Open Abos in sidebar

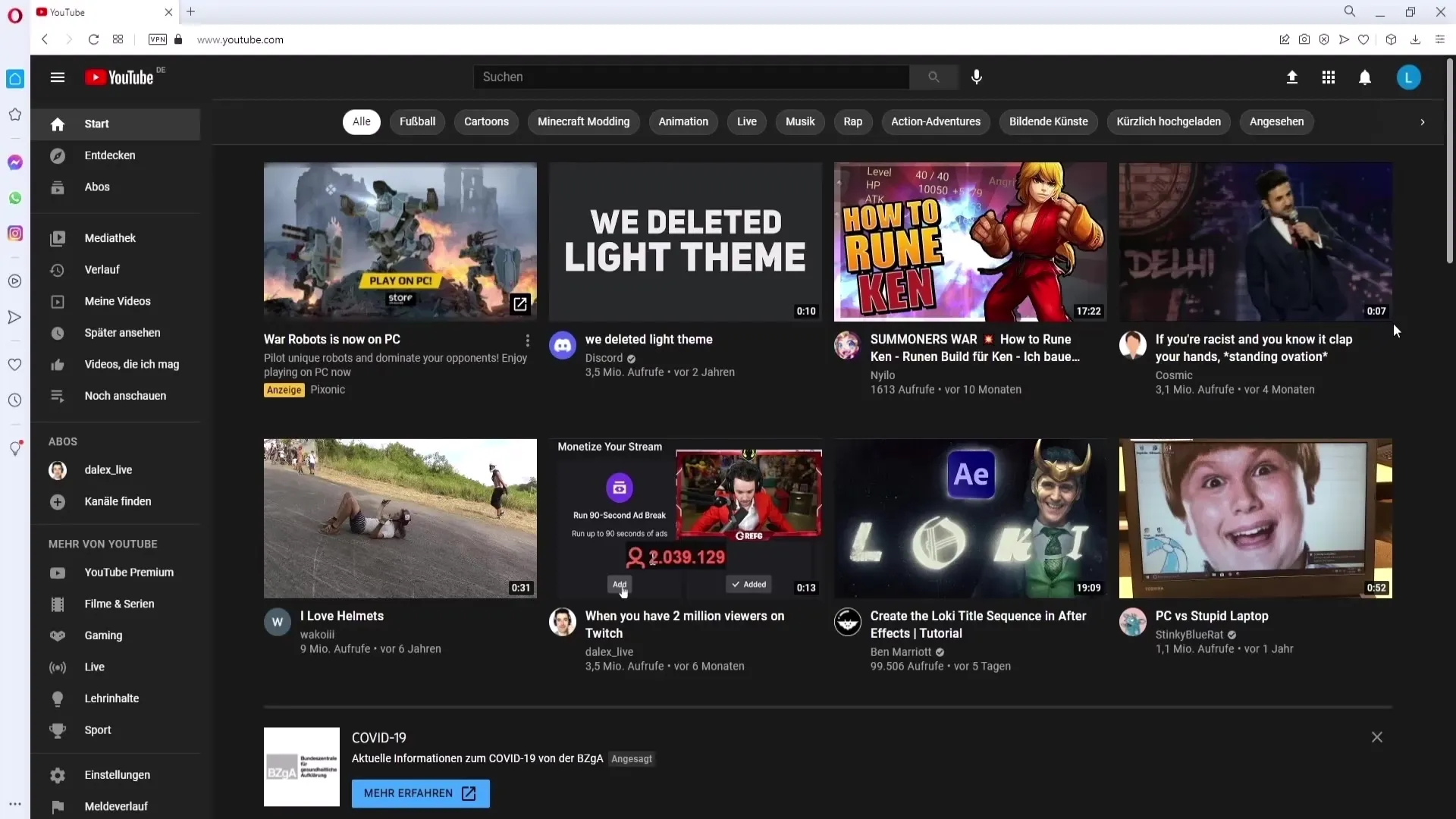[x=115, y=187]
